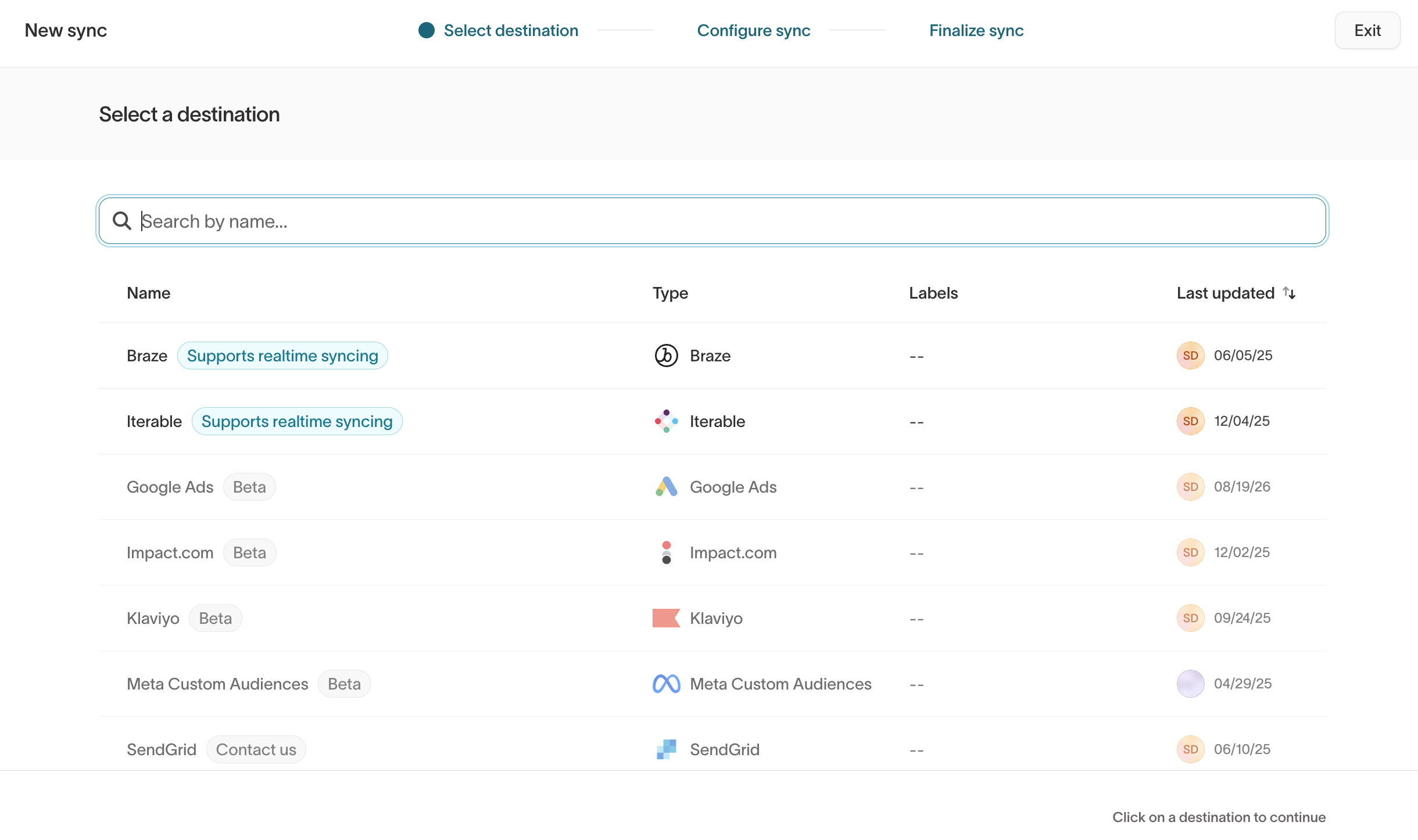Screen dimensions: 1418x840
Task: Focus the Search by name field
Action: pos(712,221)
